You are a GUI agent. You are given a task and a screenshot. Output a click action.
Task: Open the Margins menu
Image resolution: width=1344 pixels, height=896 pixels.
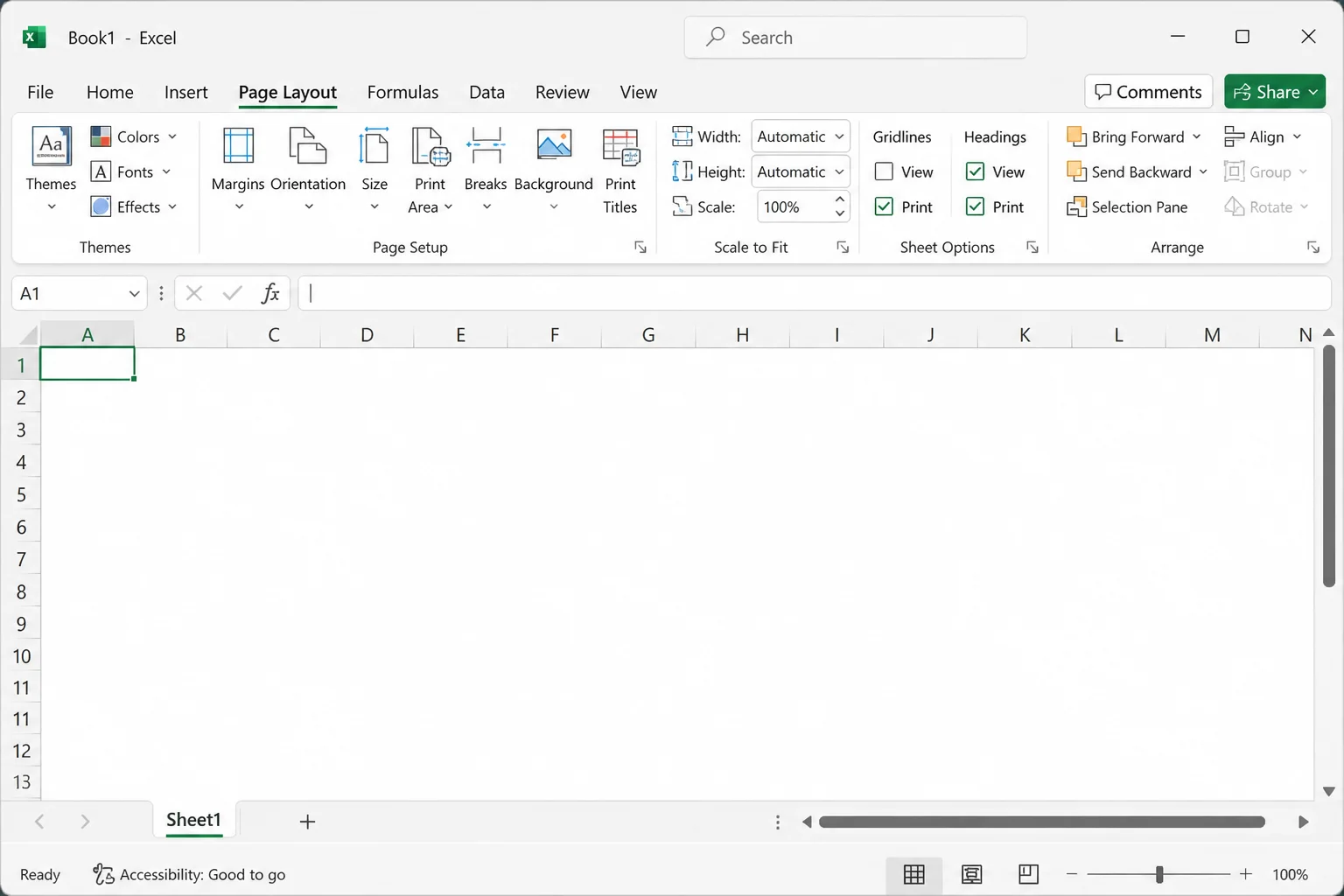pos(238,170)
